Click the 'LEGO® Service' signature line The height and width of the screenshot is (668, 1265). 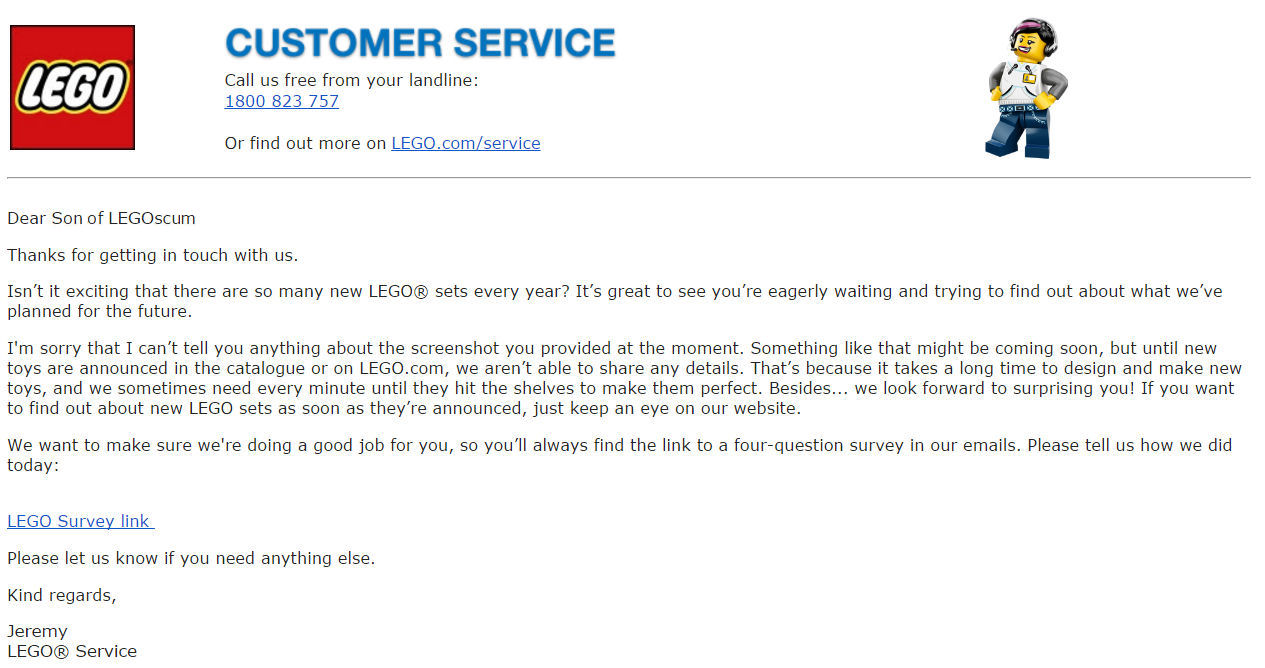(72, 651)
